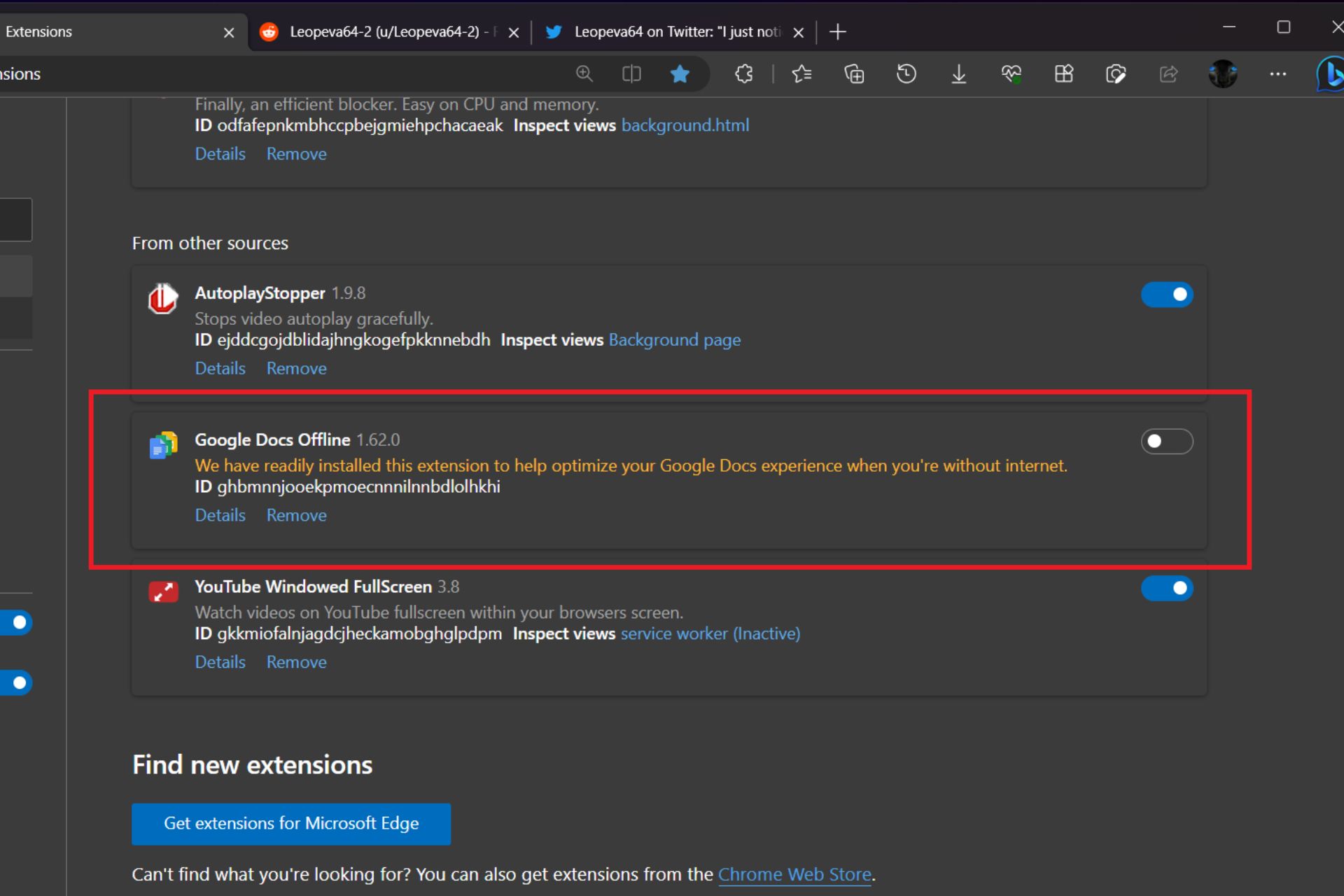Open a new tab with plus button

838,31
